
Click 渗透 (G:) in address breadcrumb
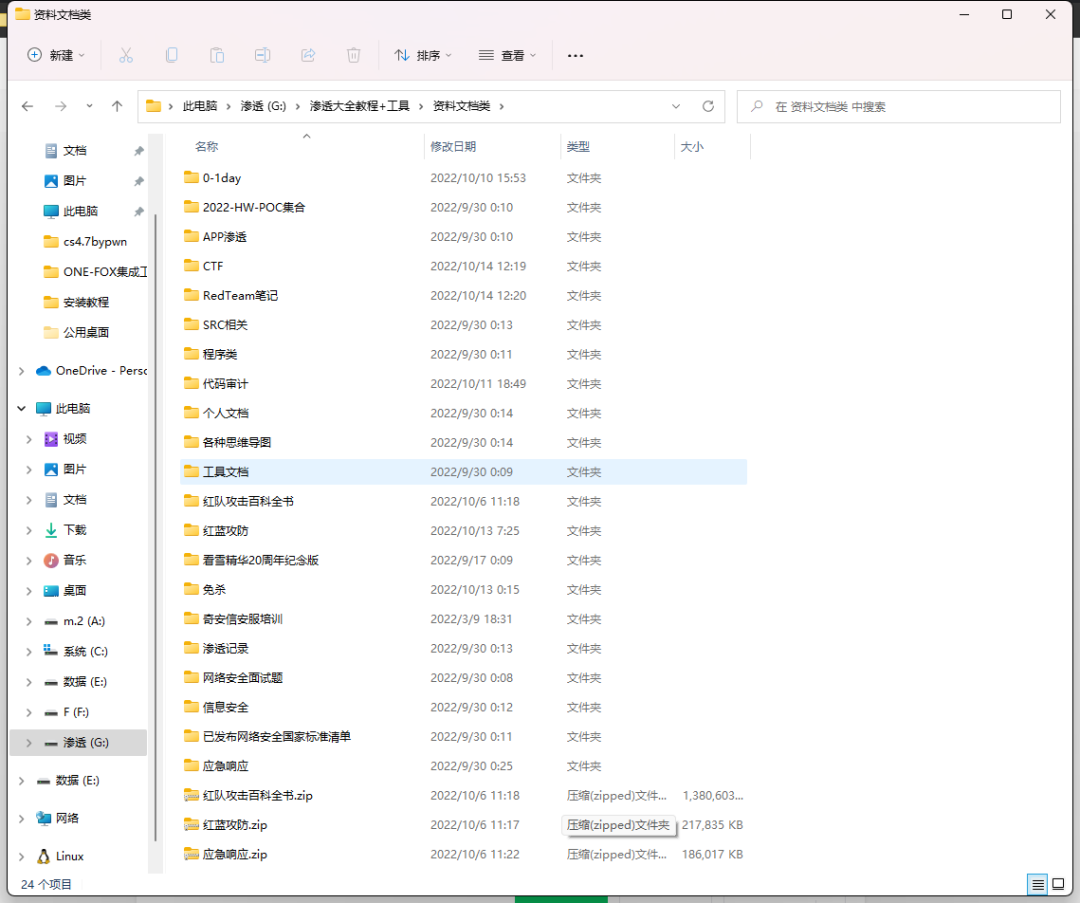coord(263,106)
